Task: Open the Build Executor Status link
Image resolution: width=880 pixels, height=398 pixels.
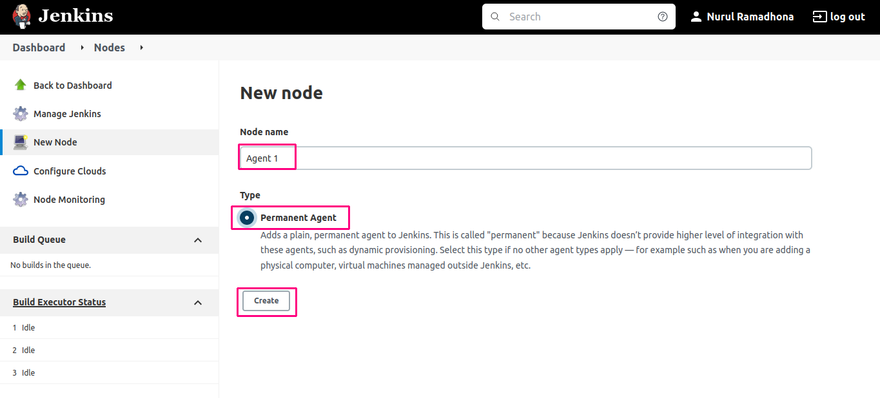Action: [x=59, y=302]
